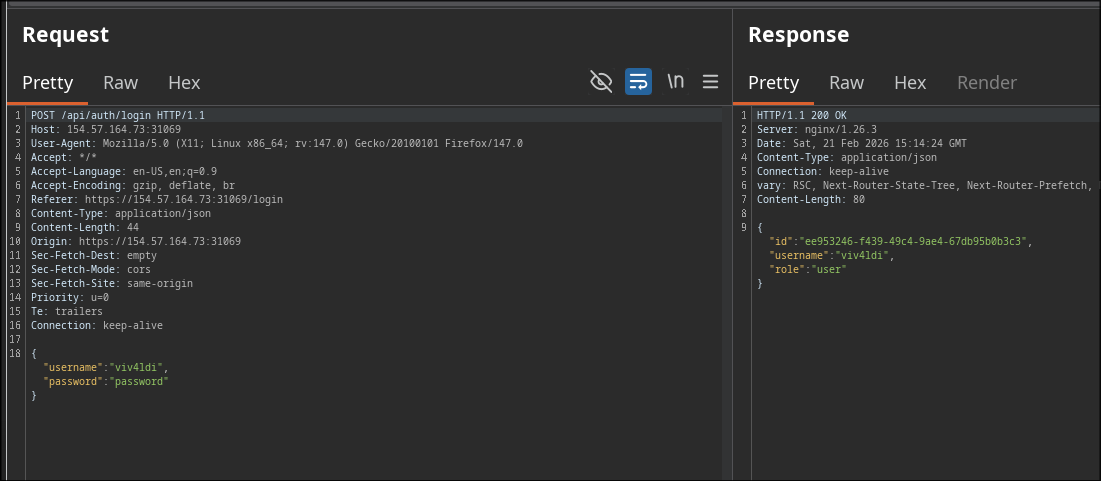This screenshot has width=1101, height=481.
Task: Click the POST /api/auth/login HTTP/1.1 line
Action: click(118, 115)
